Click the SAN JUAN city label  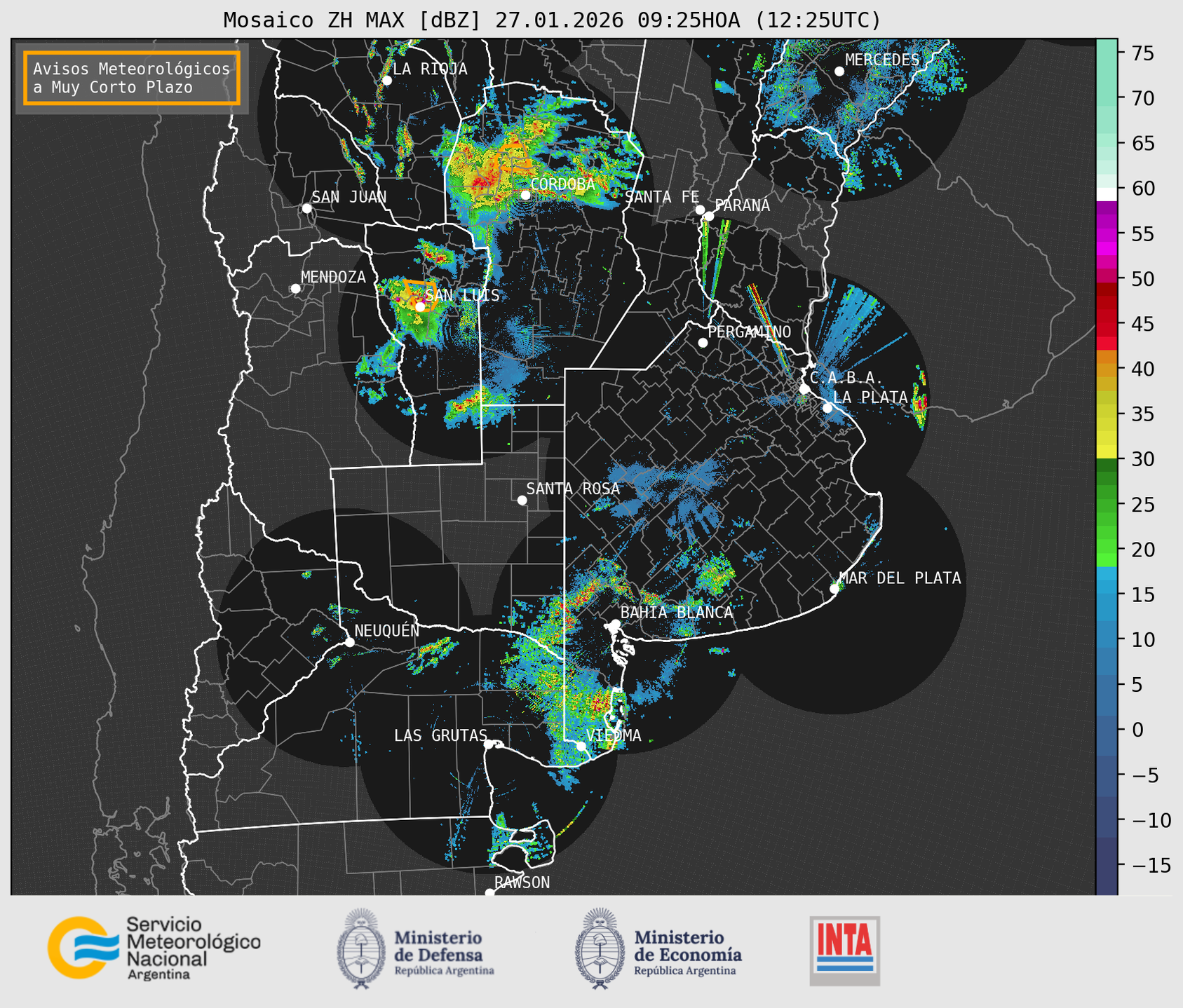pyautogui.click(x=349, y=197)
